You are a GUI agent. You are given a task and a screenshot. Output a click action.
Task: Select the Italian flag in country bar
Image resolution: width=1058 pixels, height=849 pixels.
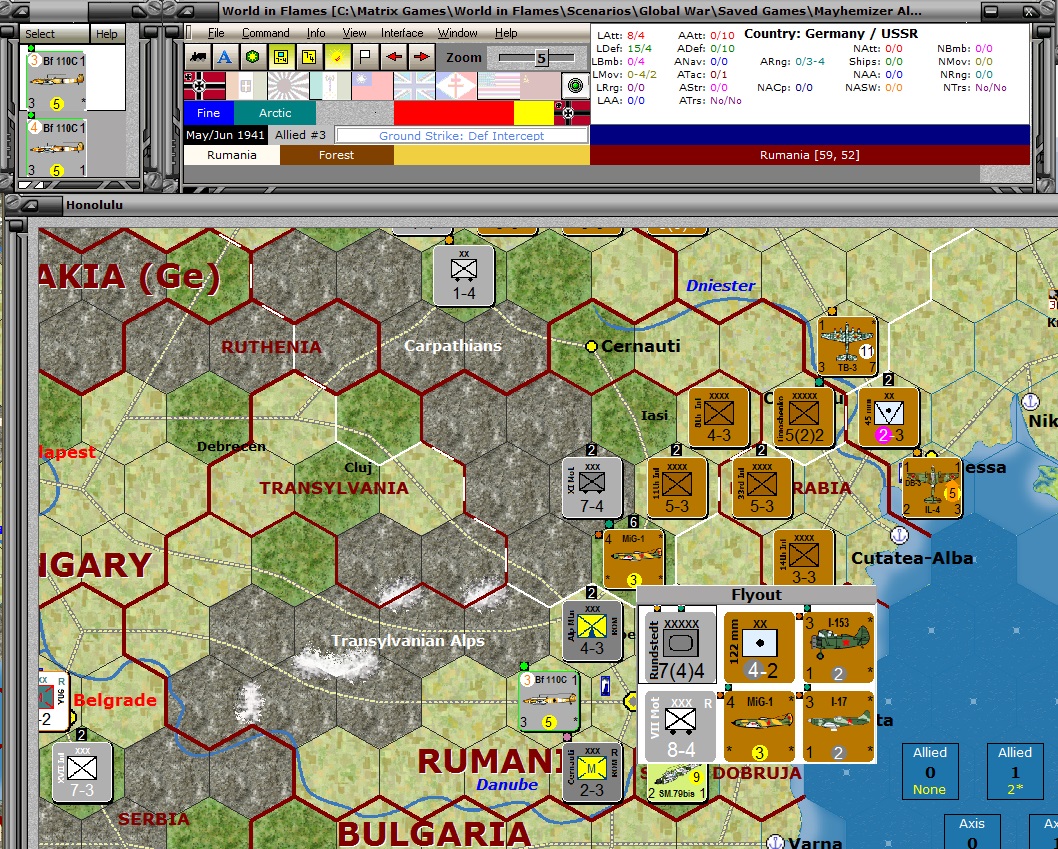click(246, 86)
